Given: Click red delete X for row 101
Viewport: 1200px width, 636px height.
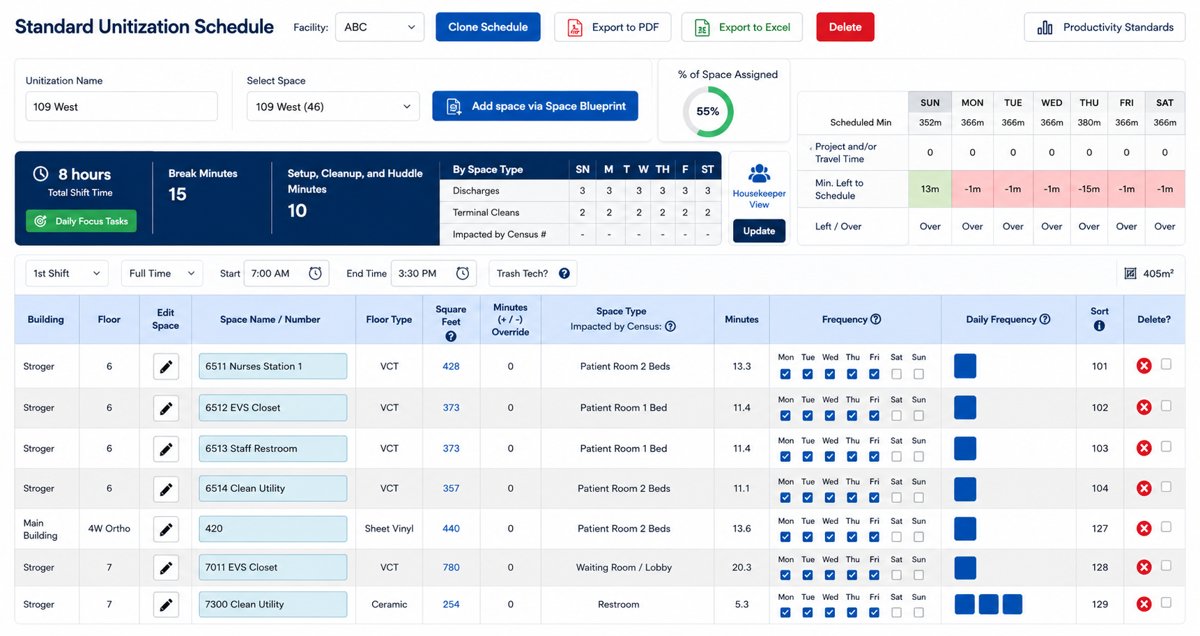Looking at the screenshot, I should 1144,366.
